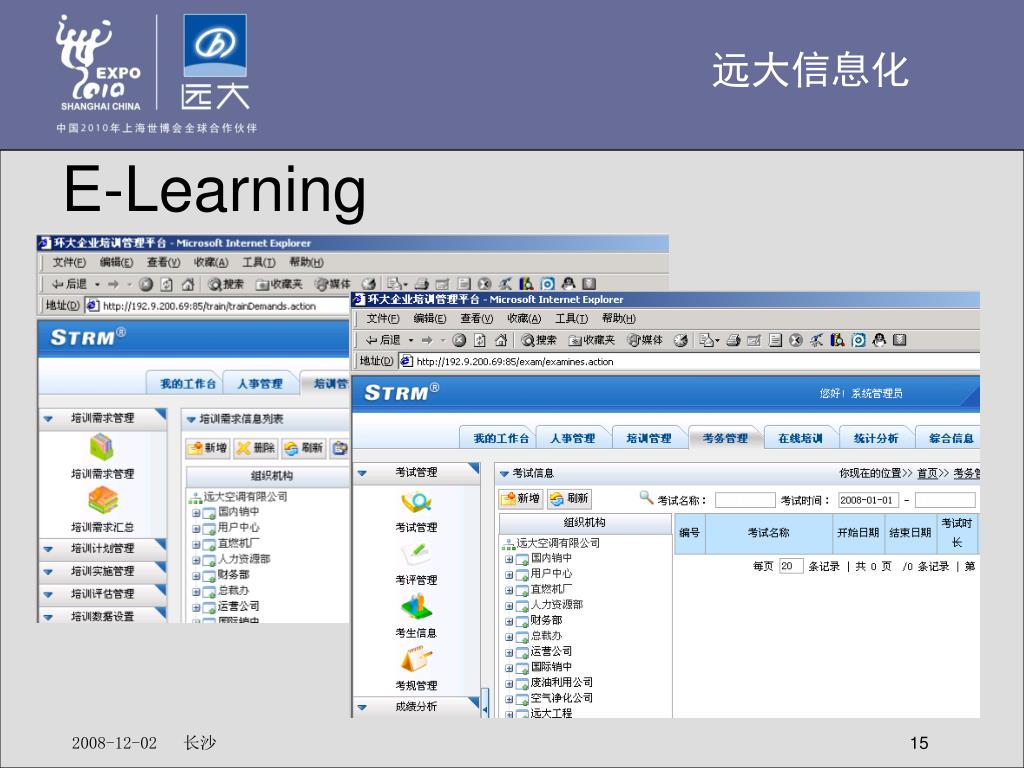Expand 成绩分析 sidebar section
This screenshot has height=768, width=1024.
coord(417,707)
